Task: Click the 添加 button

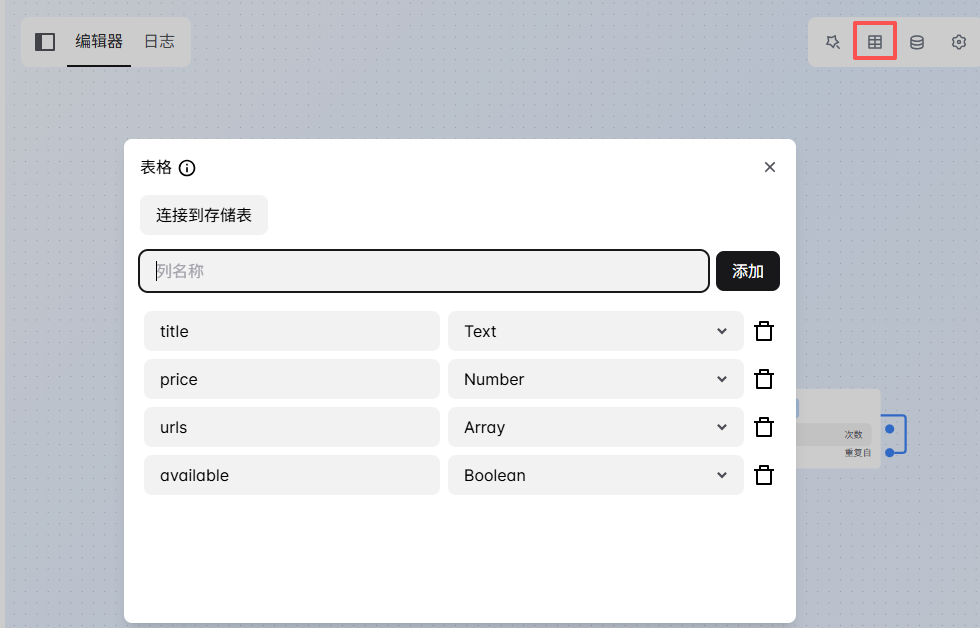Action: click(748, 271)
